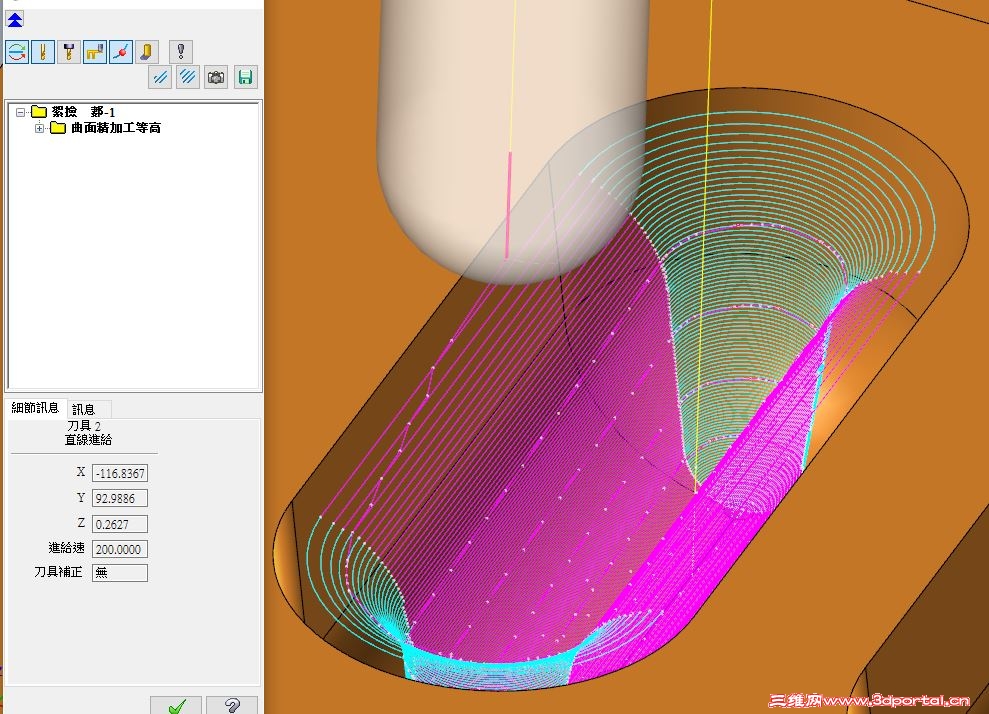The height and width of the screenshot is (714, 989).
Task: Collapse the panel with the blue double-arrow button
Action: [15, 20]
